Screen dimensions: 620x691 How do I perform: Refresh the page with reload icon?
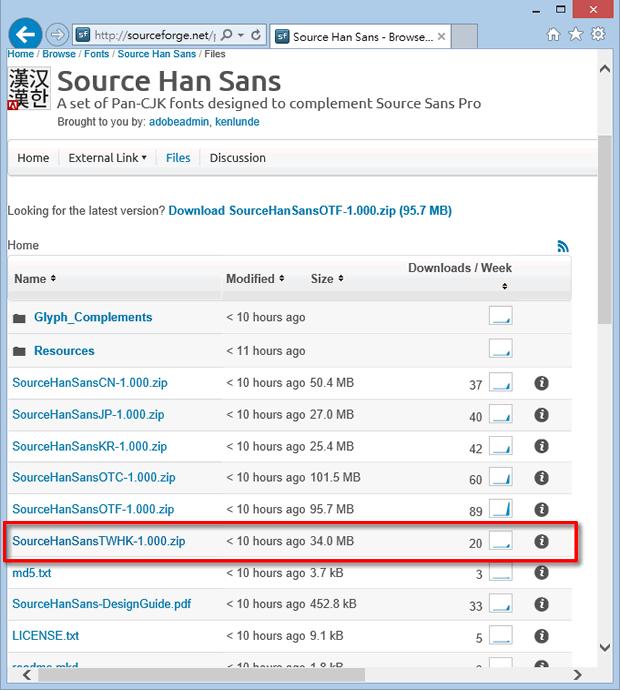click(256, 35)
